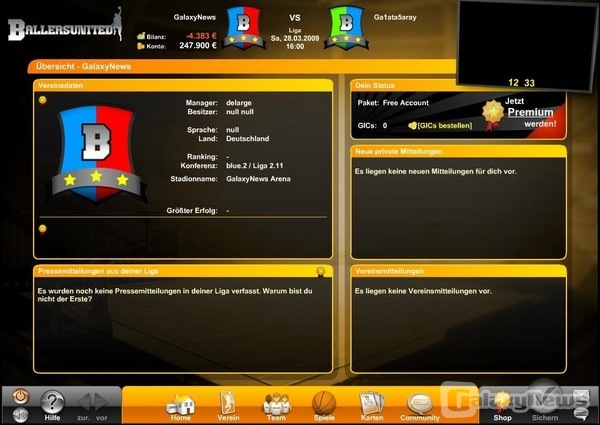Open the Community section
The width and height of the screenshot is (600, 425).
pyautogui.click(x=420, y=405)
